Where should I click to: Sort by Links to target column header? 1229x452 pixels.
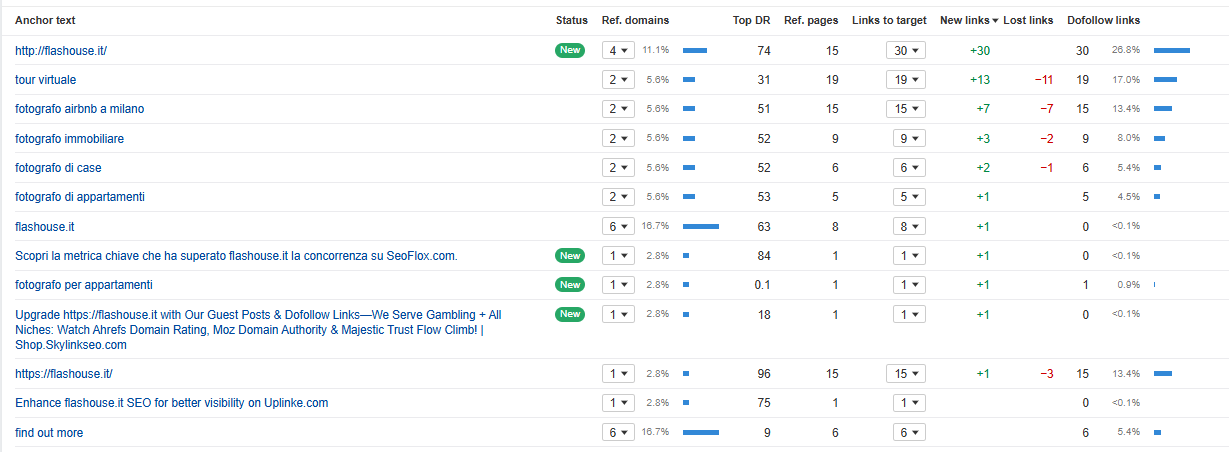coord(889,20)
